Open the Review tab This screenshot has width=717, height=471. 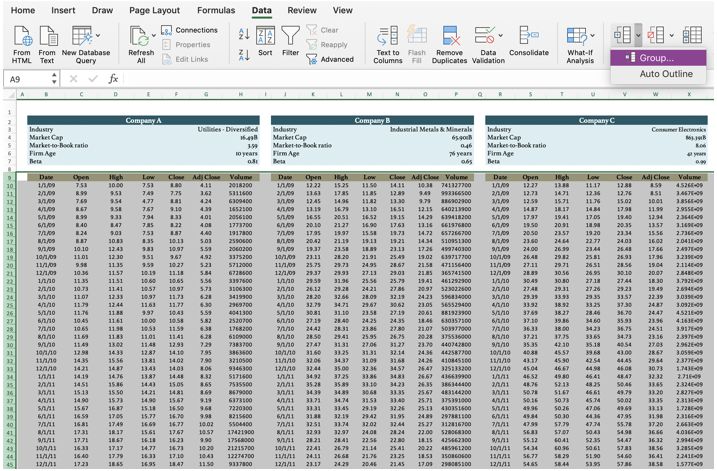pos(302,10)
